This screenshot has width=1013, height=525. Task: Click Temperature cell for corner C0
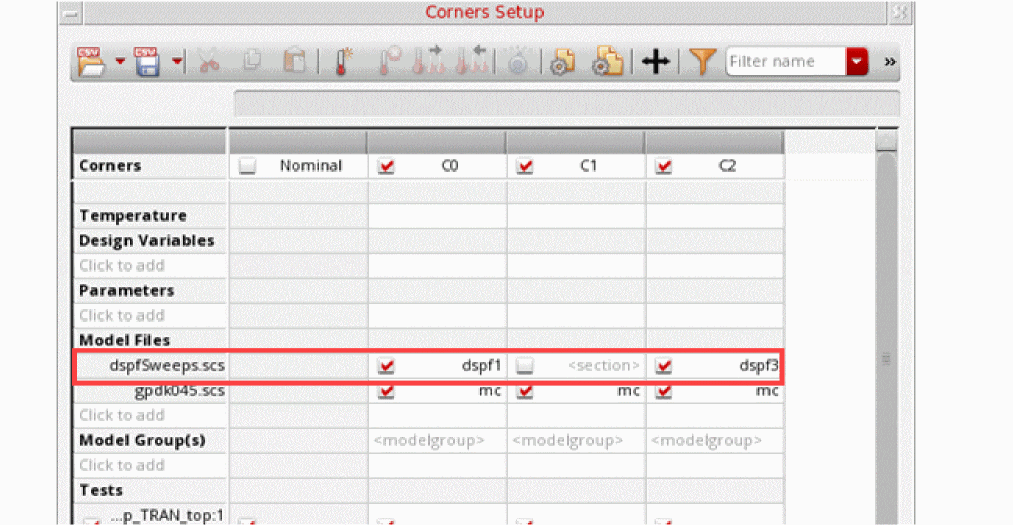pyautogui.click(x=437, y=216)
